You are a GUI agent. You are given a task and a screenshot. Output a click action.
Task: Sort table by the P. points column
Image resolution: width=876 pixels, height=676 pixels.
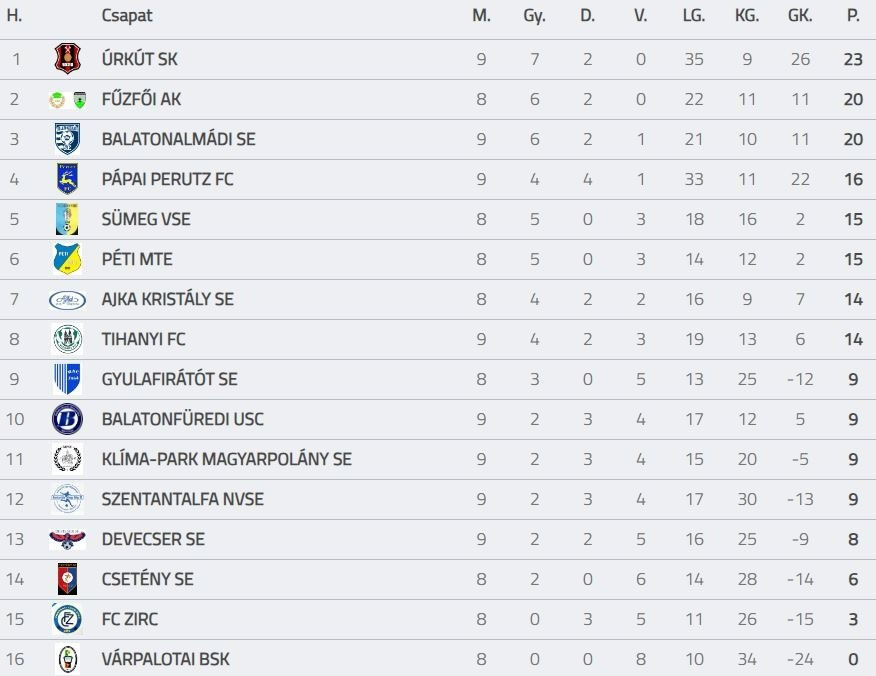coord(853,16)
